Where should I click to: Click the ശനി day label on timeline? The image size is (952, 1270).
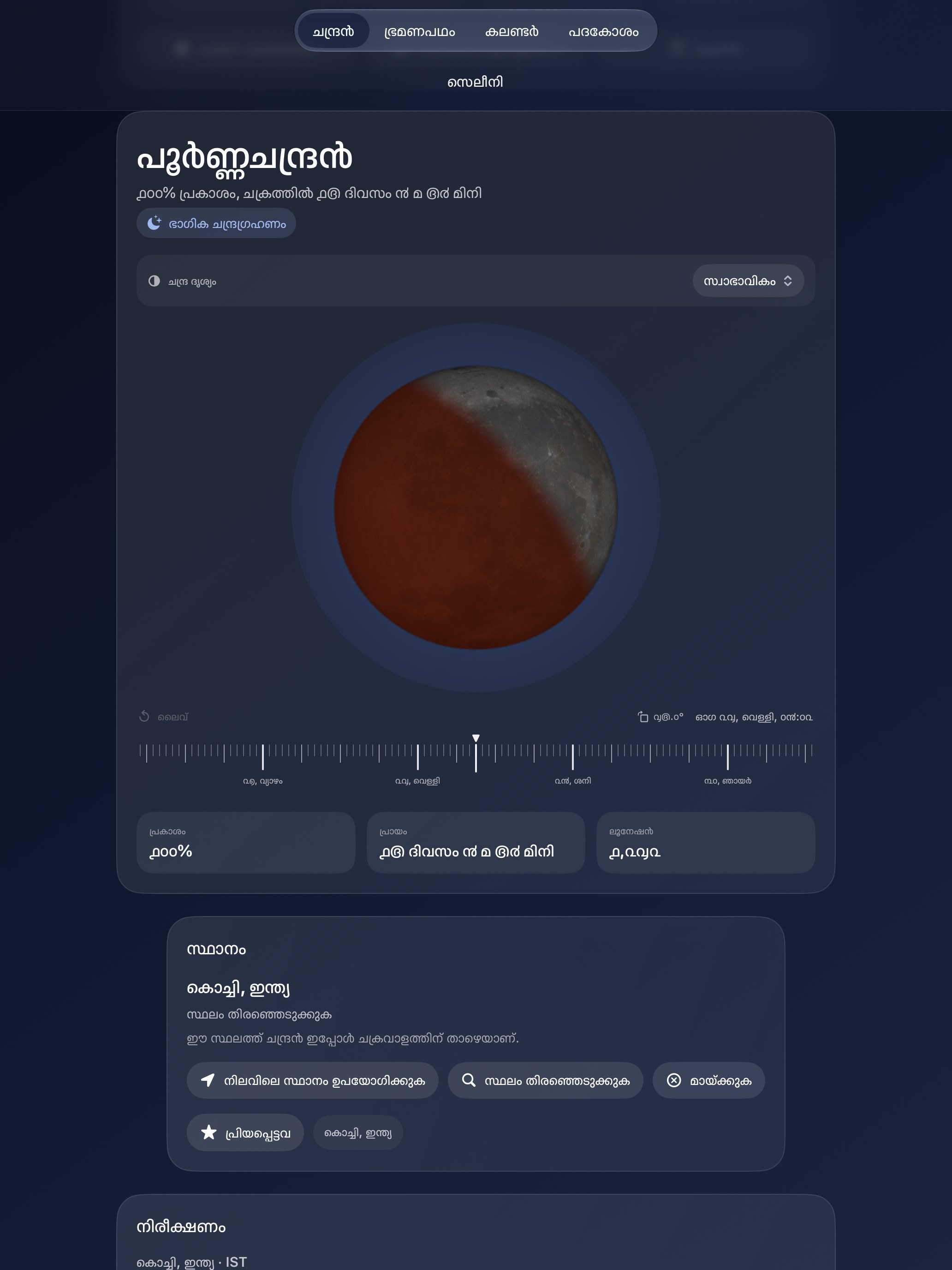[x=573, y=781]
